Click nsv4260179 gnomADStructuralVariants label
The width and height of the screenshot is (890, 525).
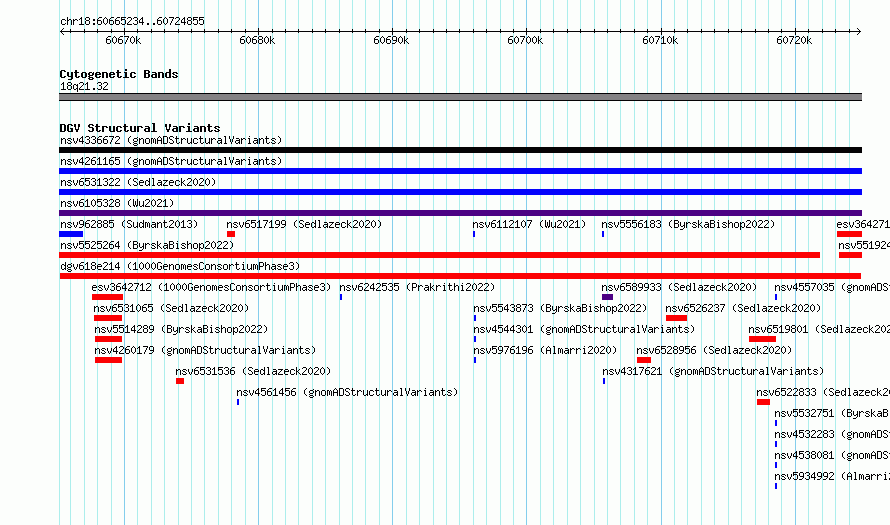(x=205, y=350)
